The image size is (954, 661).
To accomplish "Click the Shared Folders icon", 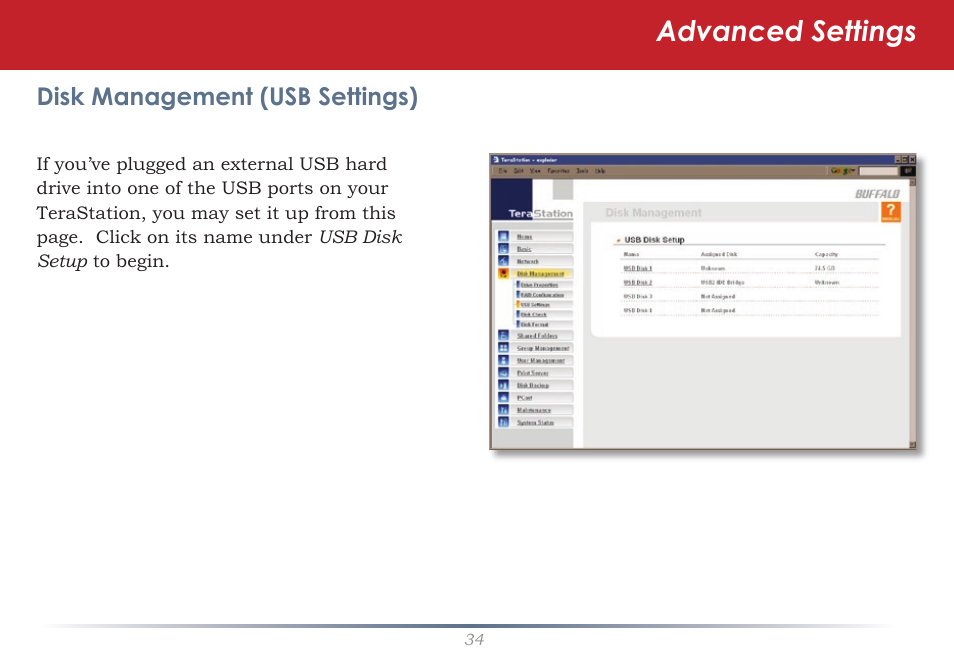I will point(503,335).
